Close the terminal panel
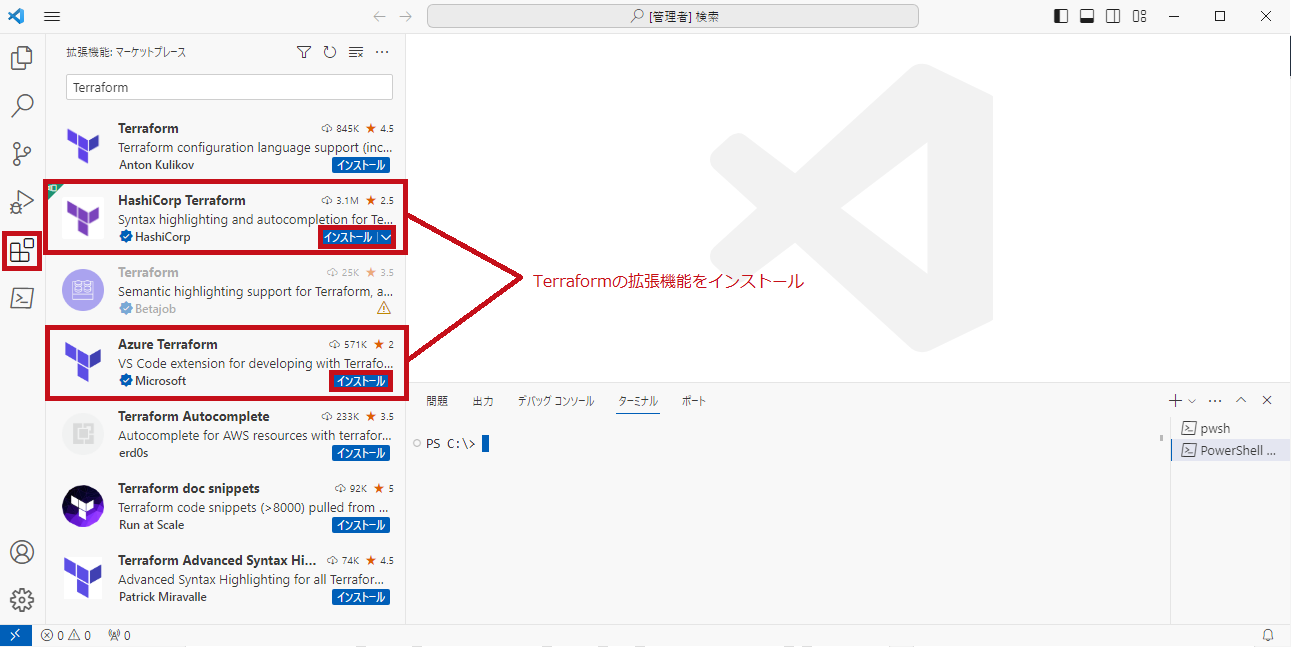This screenshot has width=1291, height=647. pyautogui.click(x=1267, y=400)
